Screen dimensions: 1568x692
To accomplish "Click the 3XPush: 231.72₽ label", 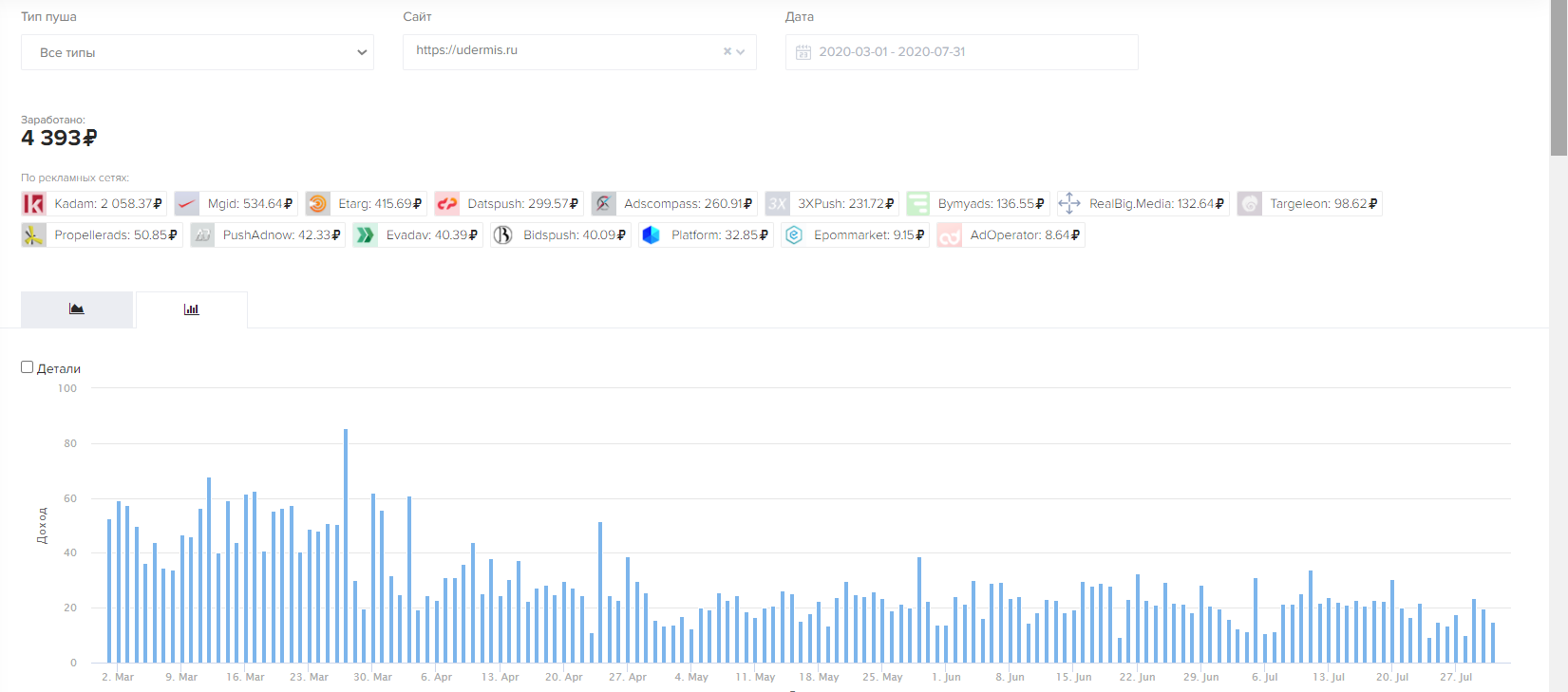I will [846, 204].
